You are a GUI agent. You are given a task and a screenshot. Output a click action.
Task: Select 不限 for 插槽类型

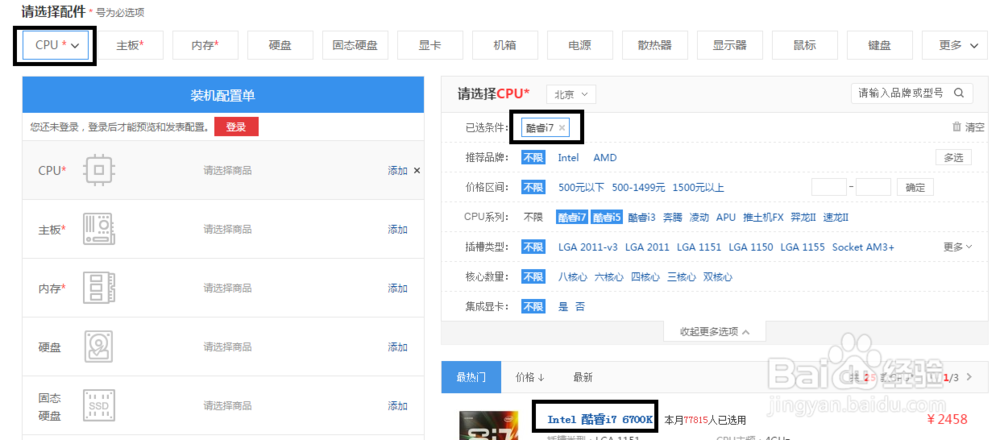click(533, 247)
